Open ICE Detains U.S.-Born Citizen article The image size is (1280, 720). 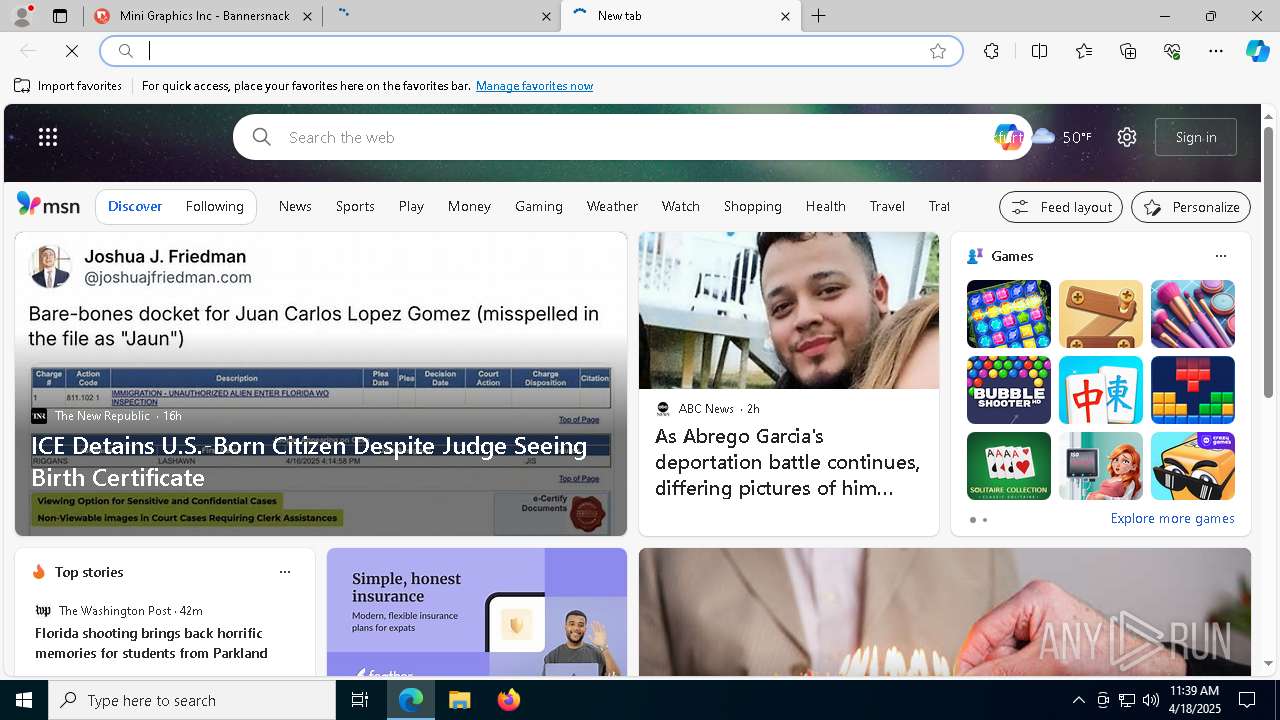tap(309, 461)
